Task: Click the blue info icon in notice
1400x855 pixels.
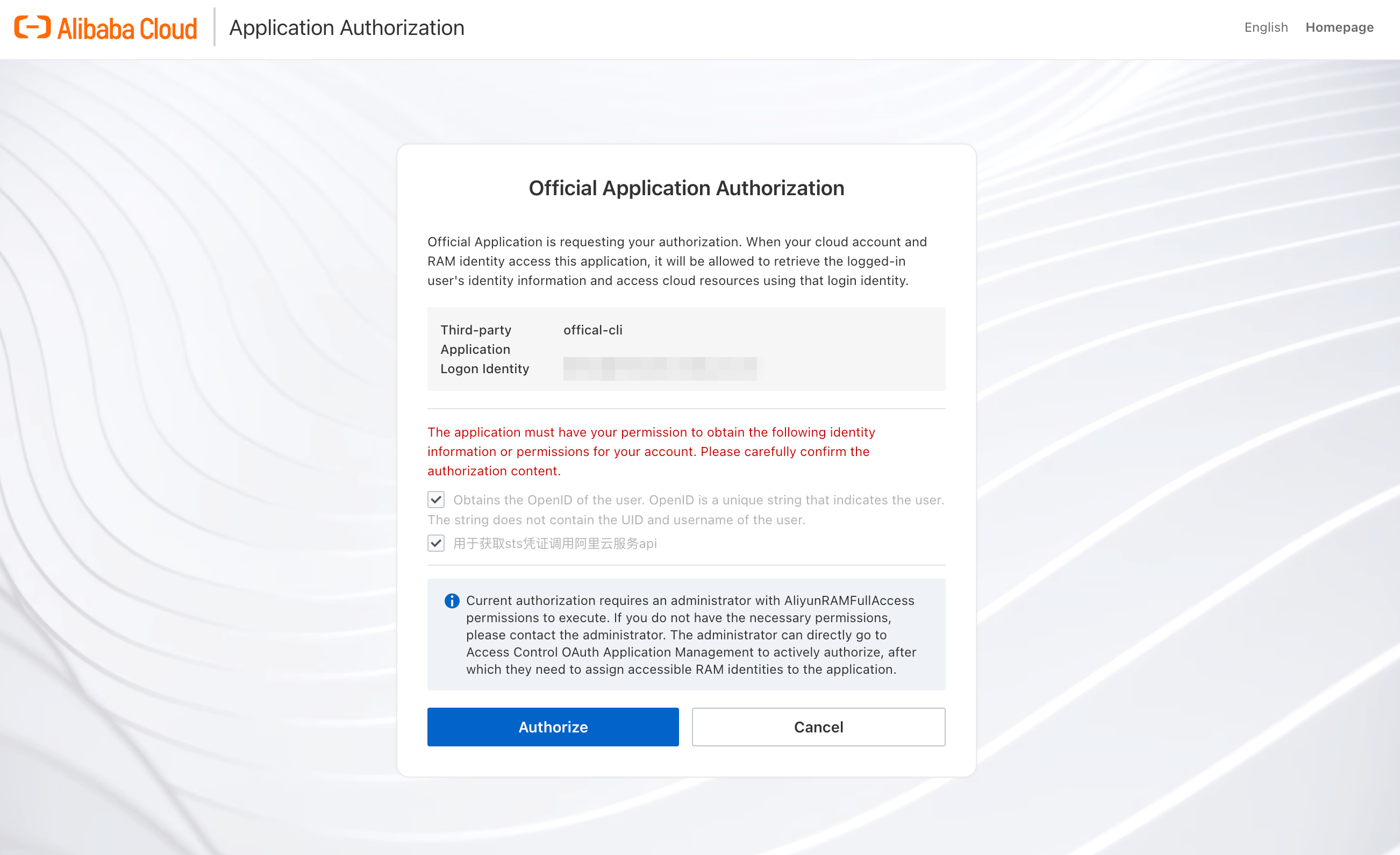Action: 452,601
